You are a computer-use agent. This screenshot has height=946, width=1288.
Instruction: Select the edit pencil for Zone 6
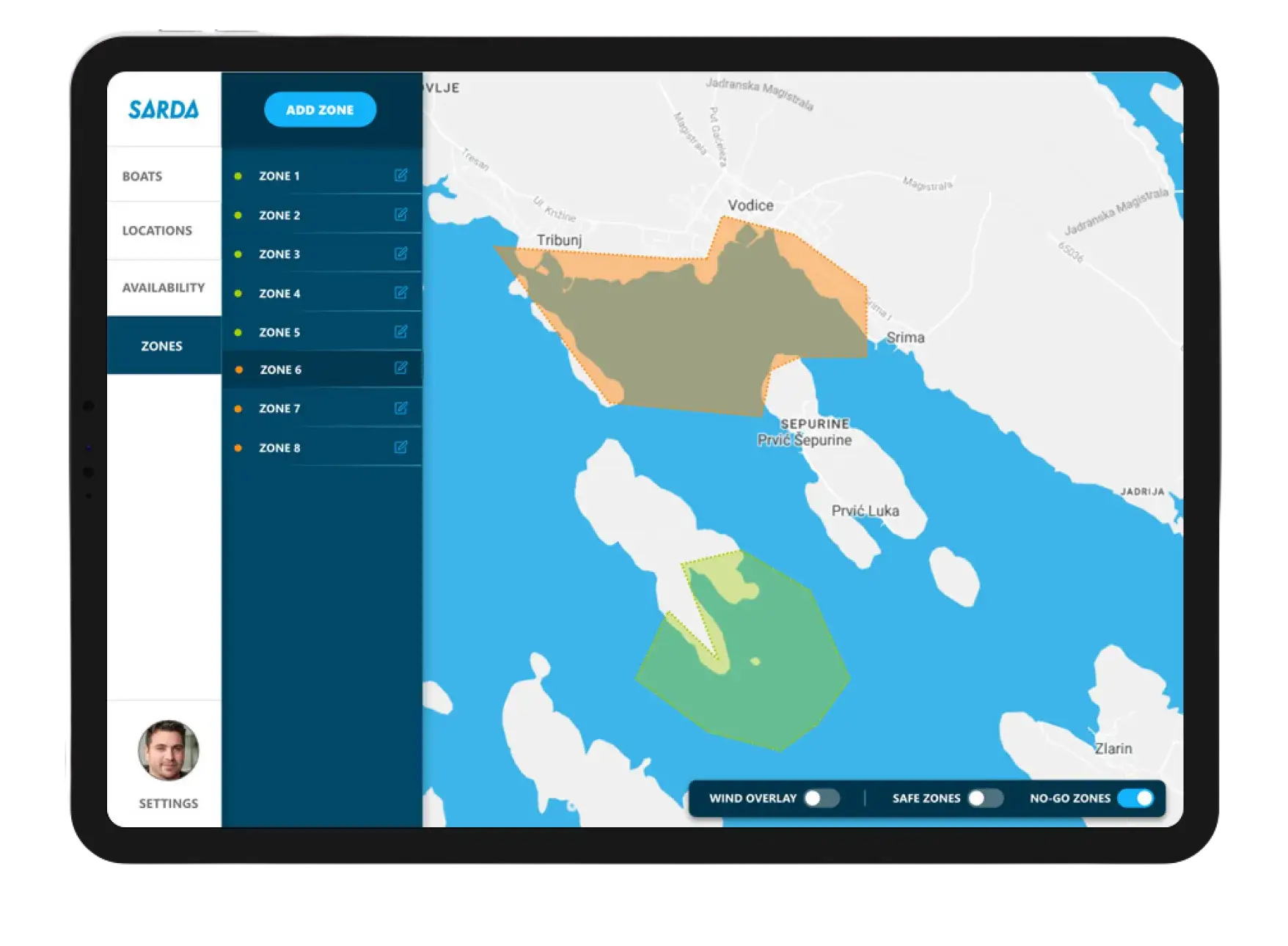[x=400, y=370]
